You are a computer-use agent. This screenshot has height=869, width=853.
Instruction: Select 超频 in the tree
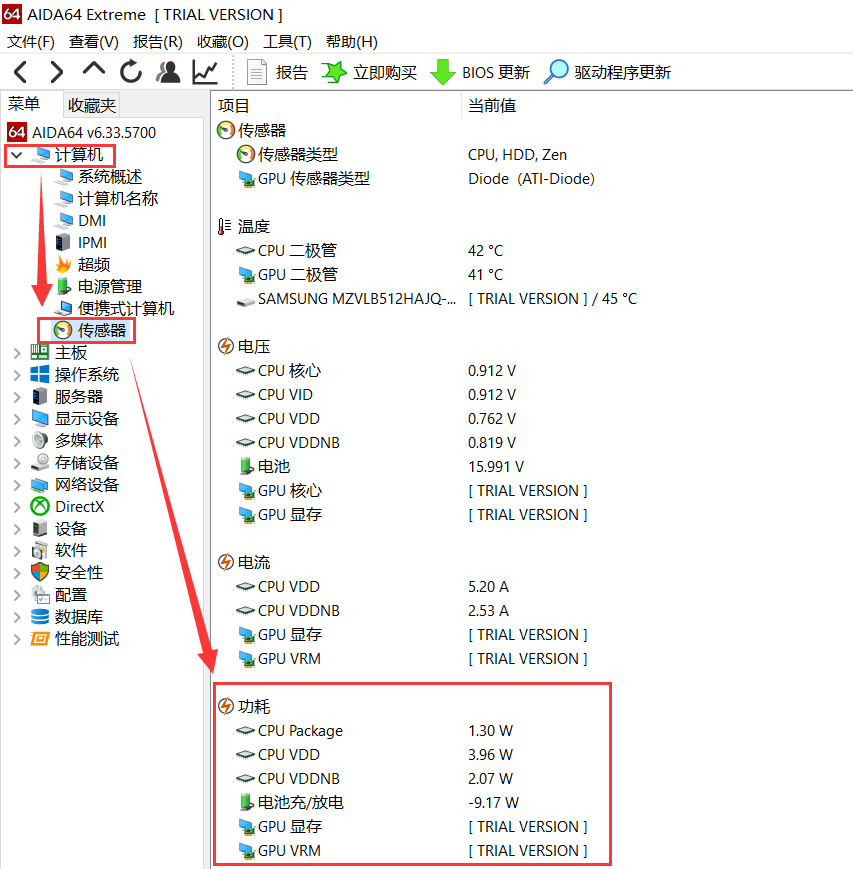[x=94, y=265]
